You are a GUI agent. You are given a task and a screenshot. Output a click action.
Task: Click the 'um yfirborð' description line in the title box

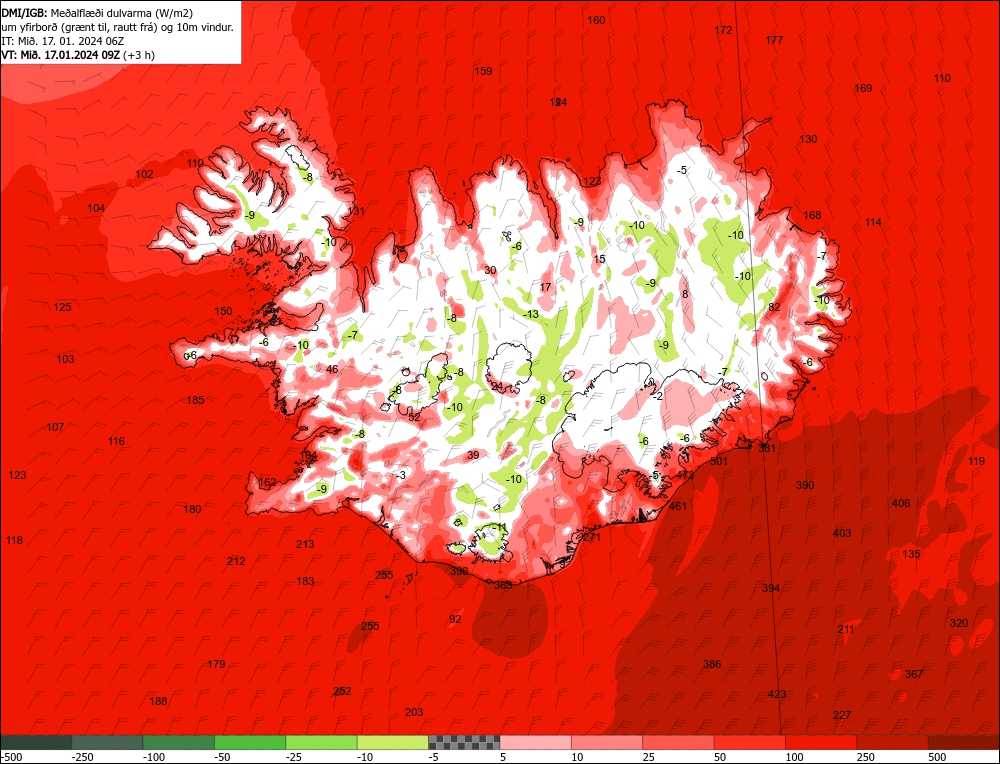tap(117, 27)
